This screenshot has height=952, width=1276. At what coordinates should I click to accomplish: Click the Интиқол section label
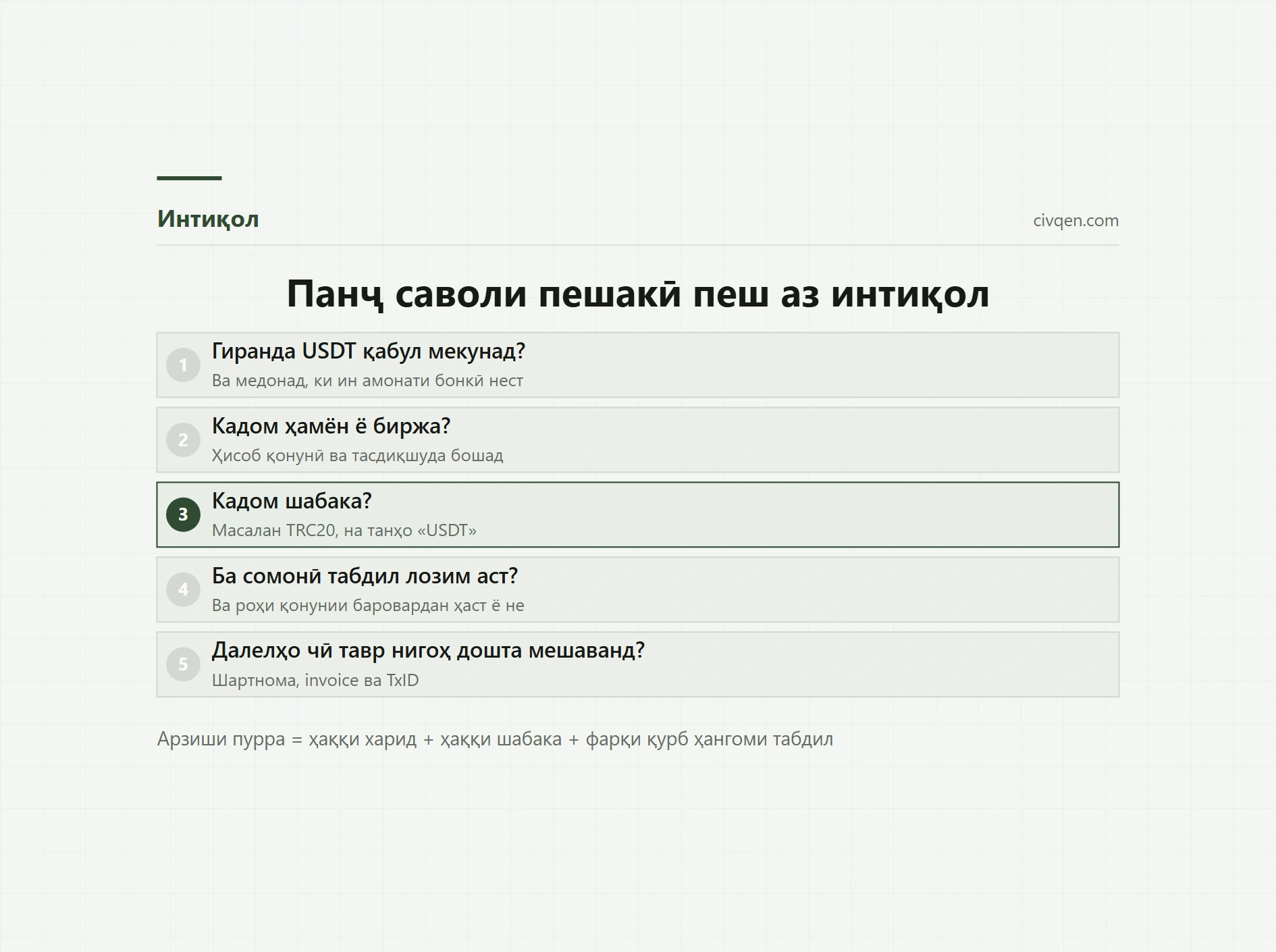point(208,219)
